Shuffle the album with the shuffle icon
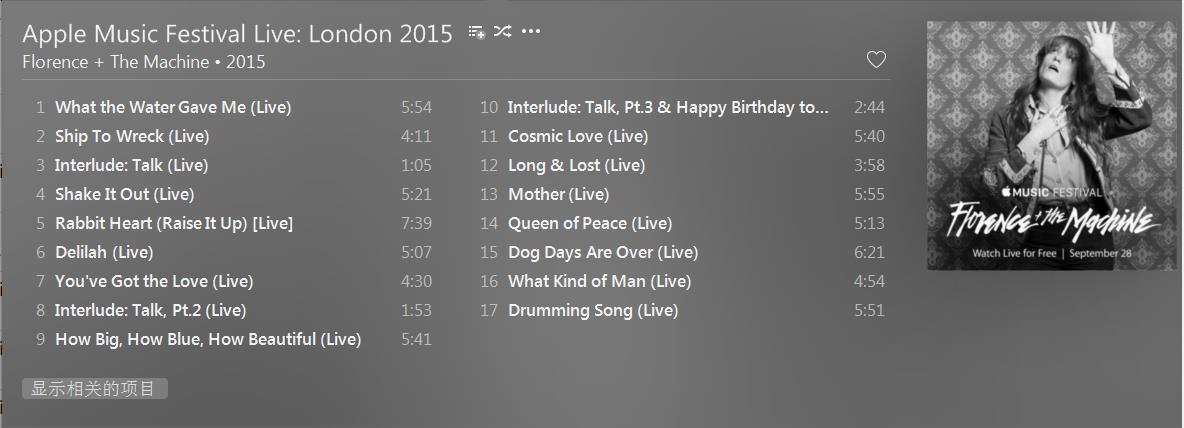The height and width of the screenshot is (428, 1184). [x=502, y=32]
